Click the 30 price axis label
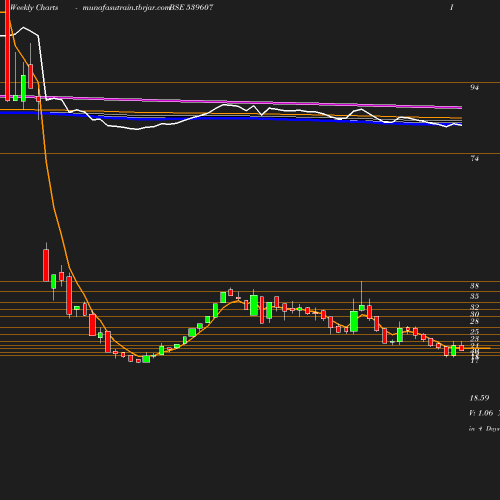Image resolution: width=500 pixels, height=500 pixels. click(x=474, y=314)
